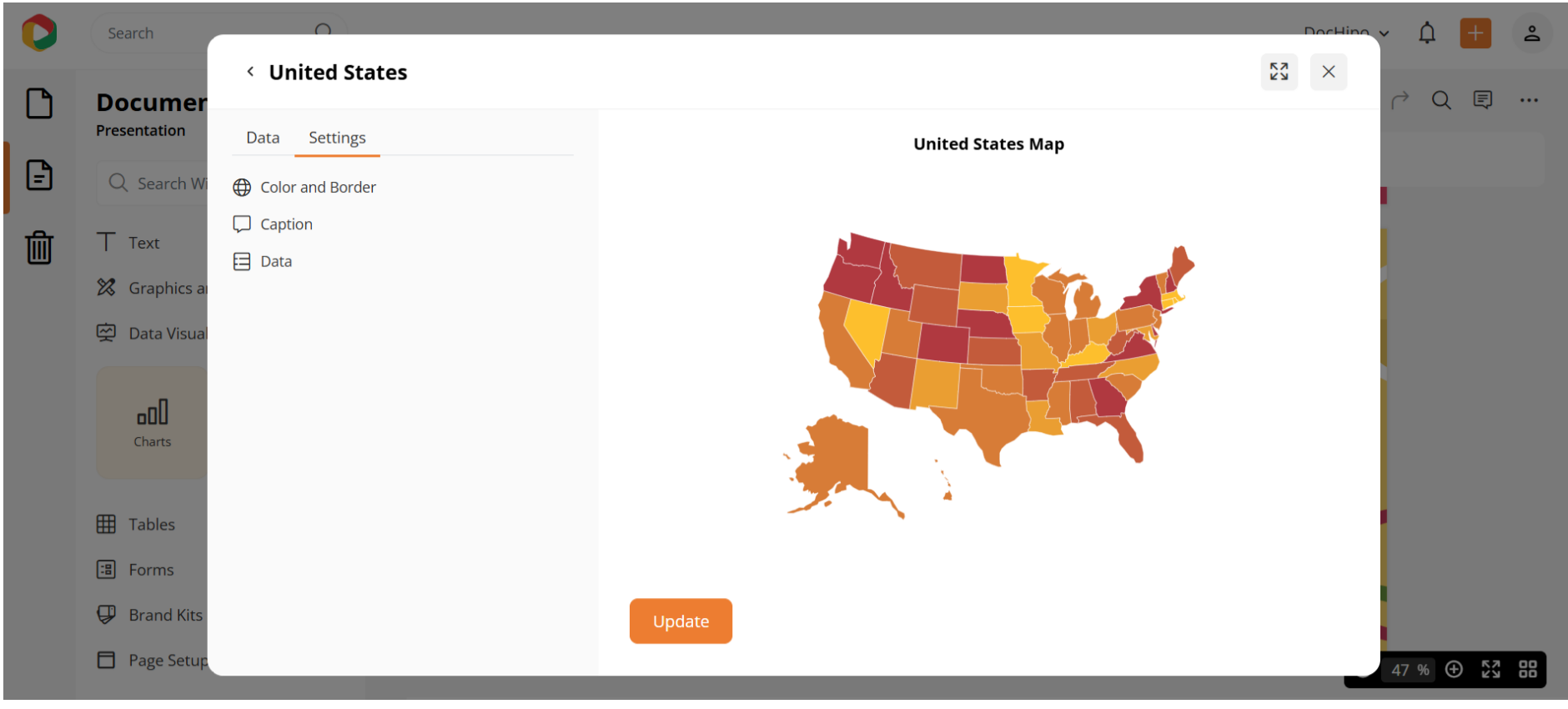This screenshot has height=709, width=1568.
Task: Select the Settings tab
Action: click(x=337, y=138)
